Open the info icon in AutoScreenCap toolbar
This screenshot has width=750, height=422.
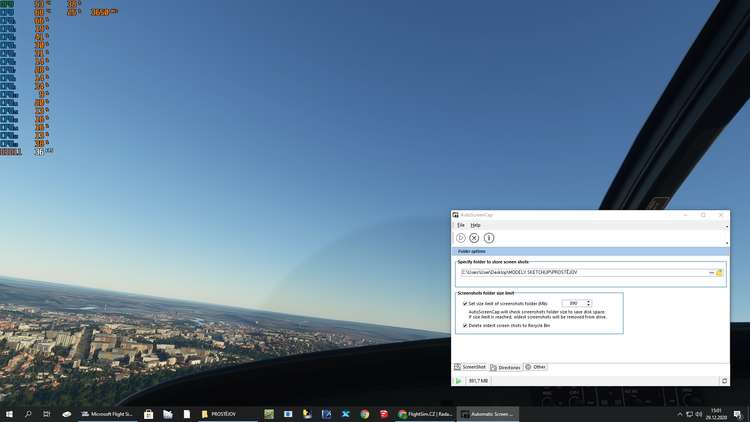489,238
